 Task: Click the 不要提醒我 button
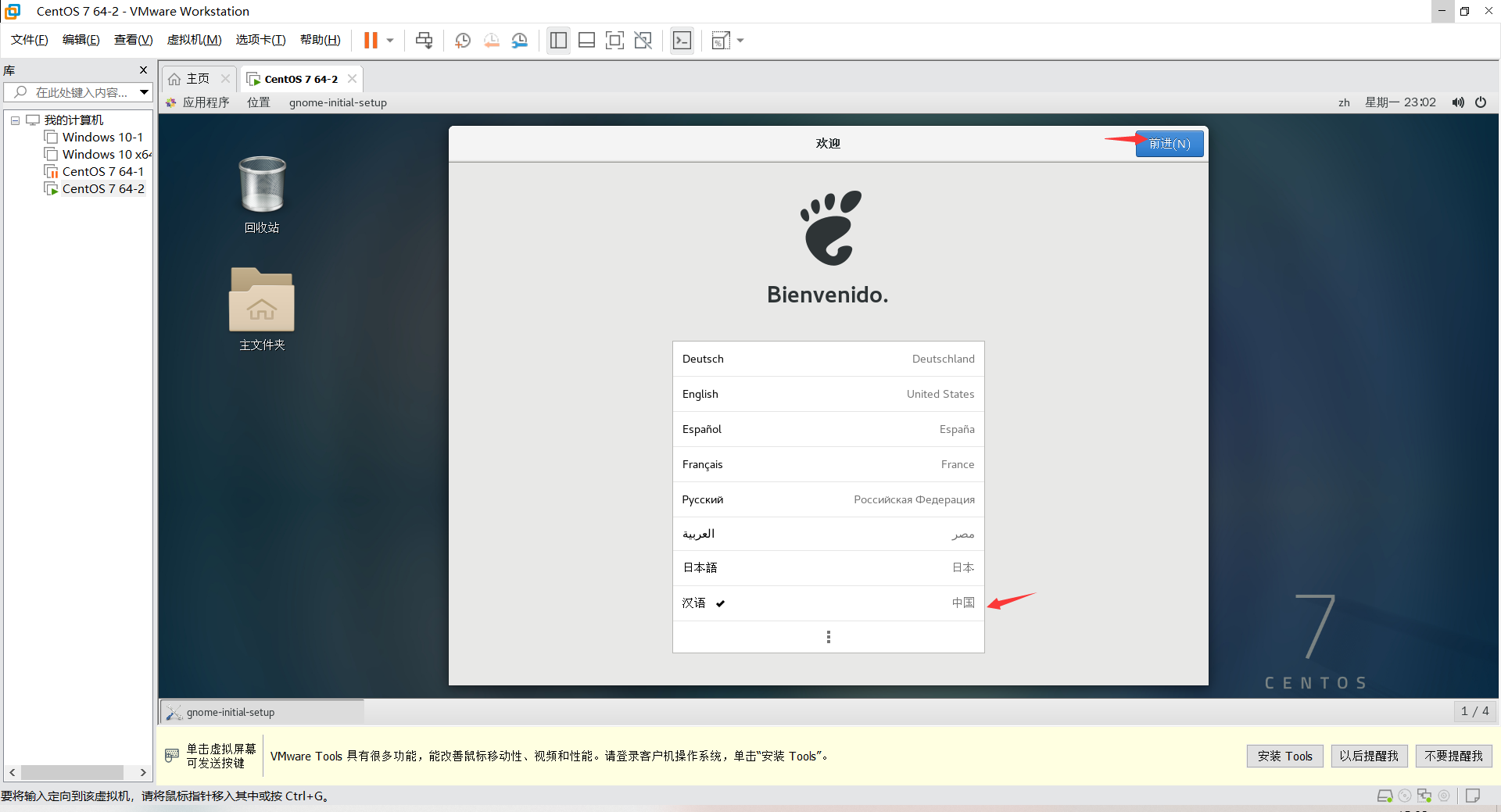[1453, 756]
